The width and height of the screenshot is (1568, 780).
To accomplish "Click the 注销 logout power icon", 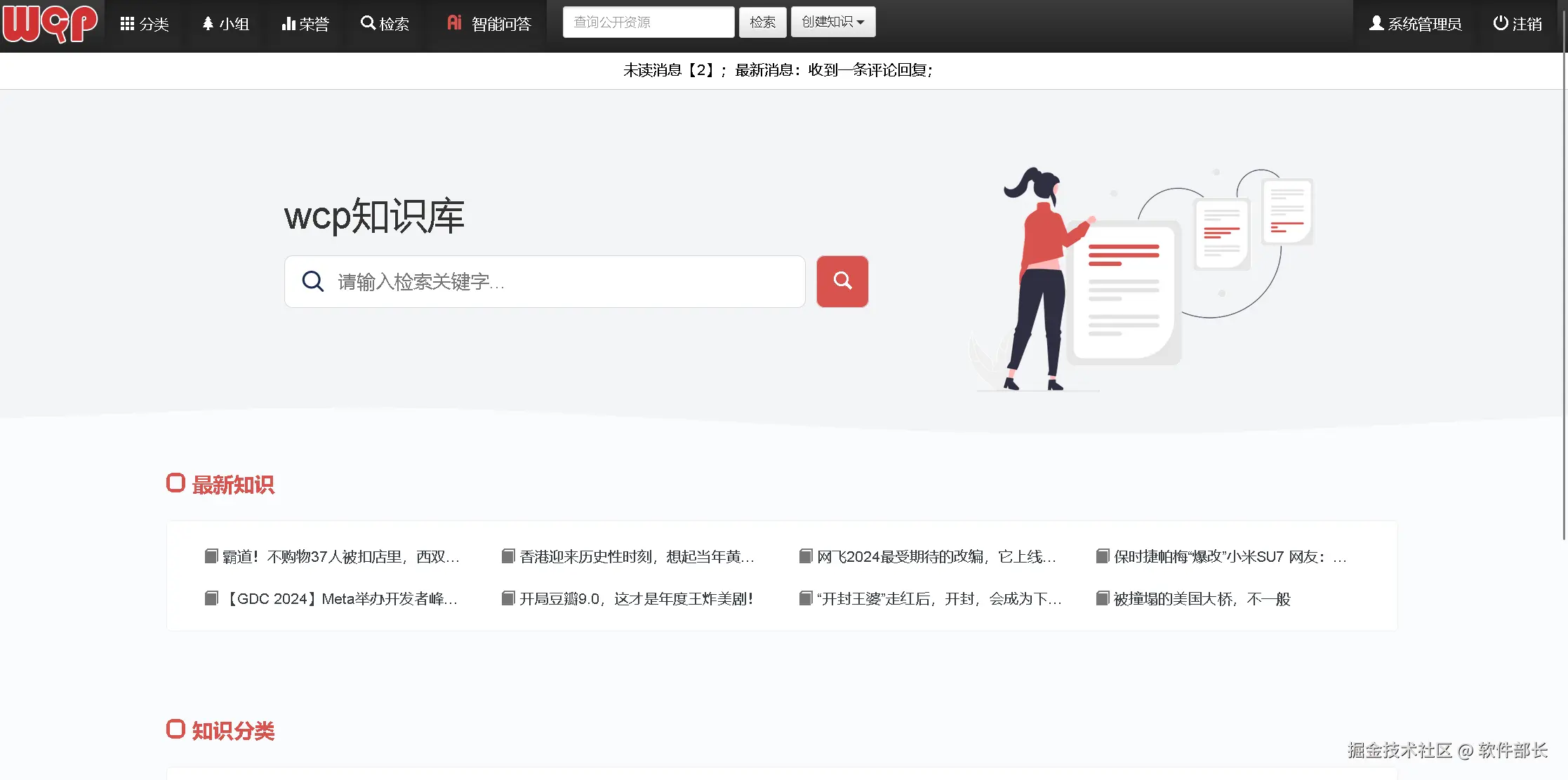I will 1501,23.
